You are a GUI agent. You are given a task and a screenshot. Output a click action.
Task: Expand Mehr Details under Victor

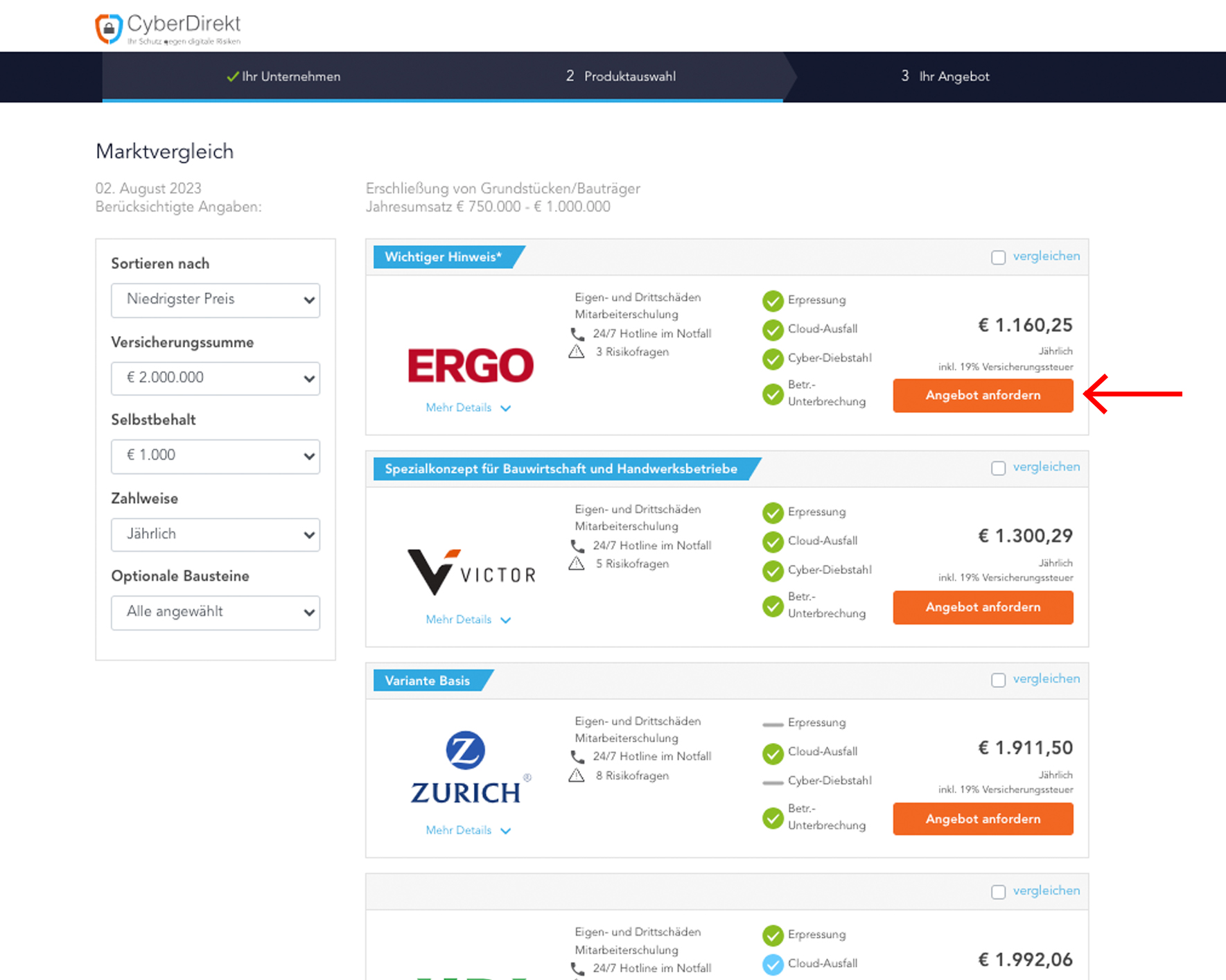pyautogui.click(x=468, y=620)
